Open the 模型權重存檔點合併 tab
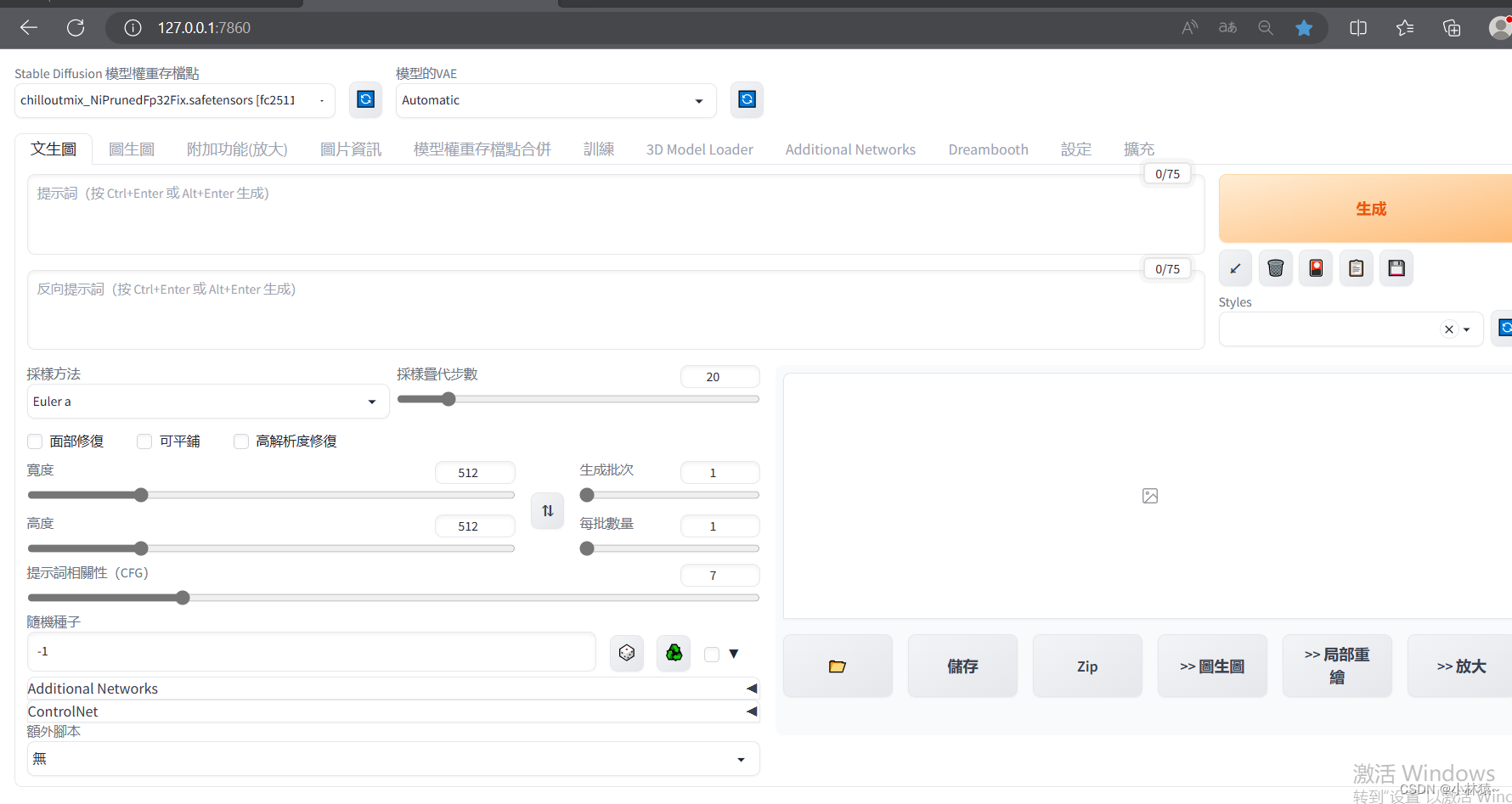This screenshot has width=1512, height=804. click(x=482, y=149)
